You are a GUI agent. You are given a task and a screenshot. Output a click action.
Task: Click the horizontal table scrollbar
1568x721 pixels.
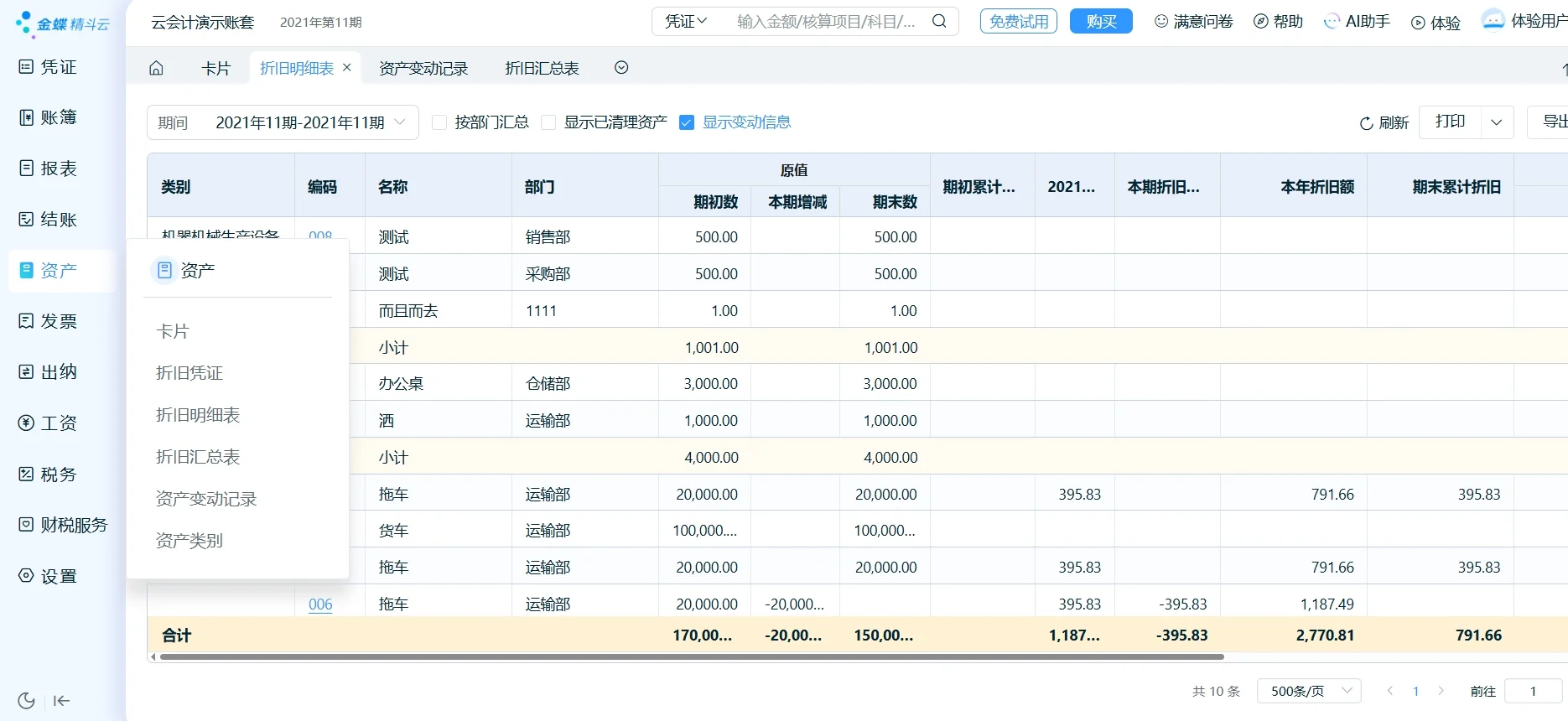[x=692, y=657]
